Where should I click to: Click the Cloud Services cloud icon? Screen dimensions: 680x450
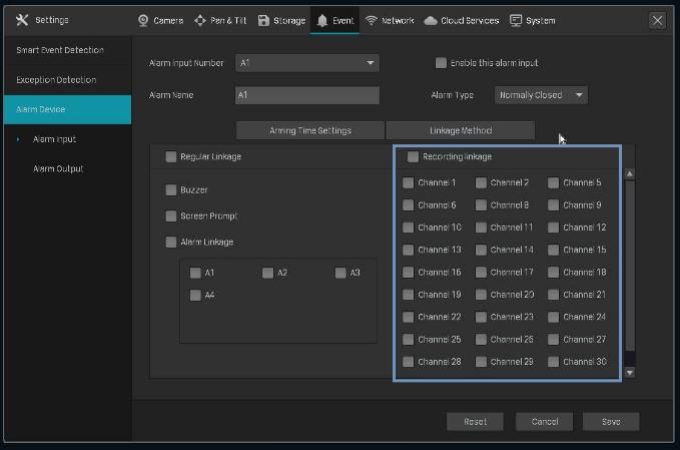430,20
